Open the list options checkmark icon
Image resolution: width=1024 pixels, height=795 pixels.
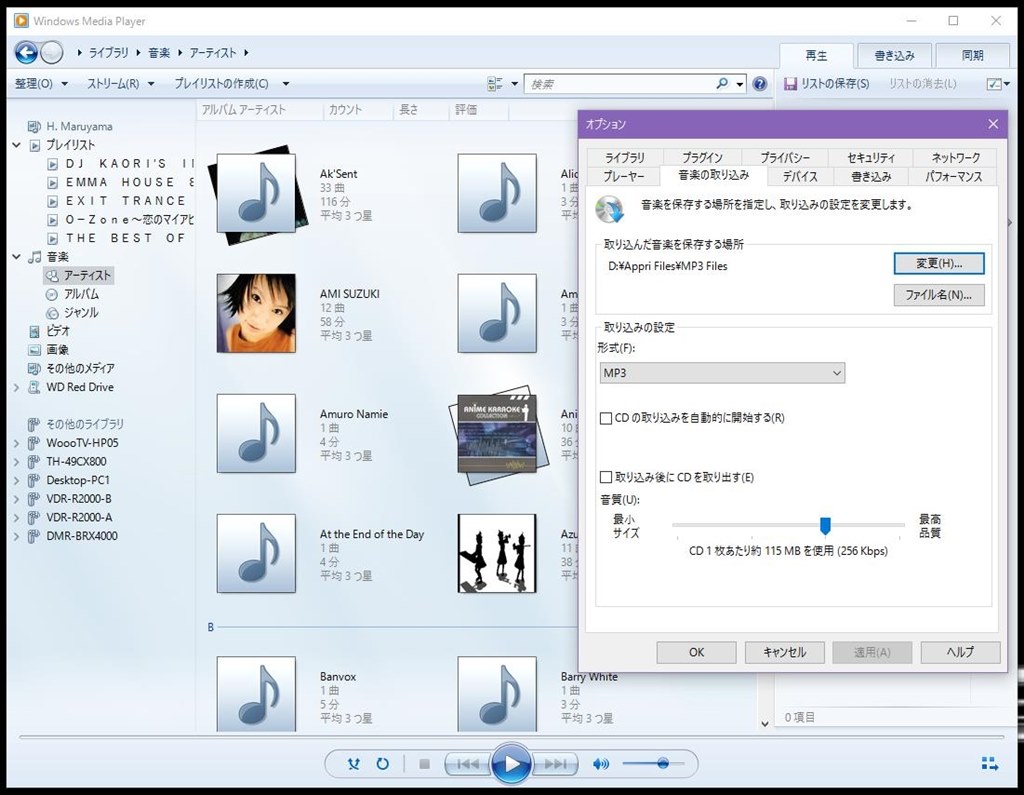coord(994,84)
